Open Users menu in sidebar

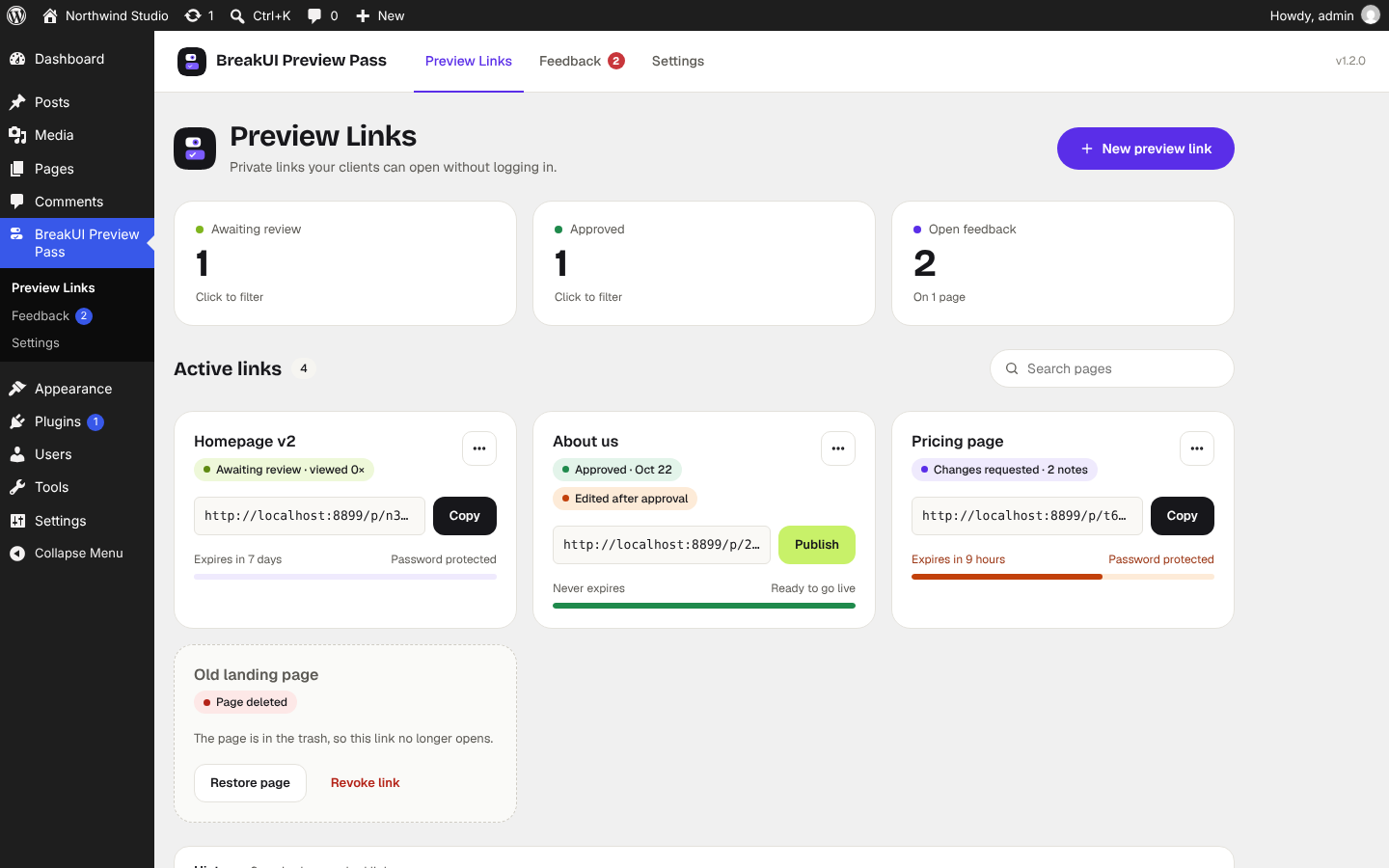pos(77,454)
